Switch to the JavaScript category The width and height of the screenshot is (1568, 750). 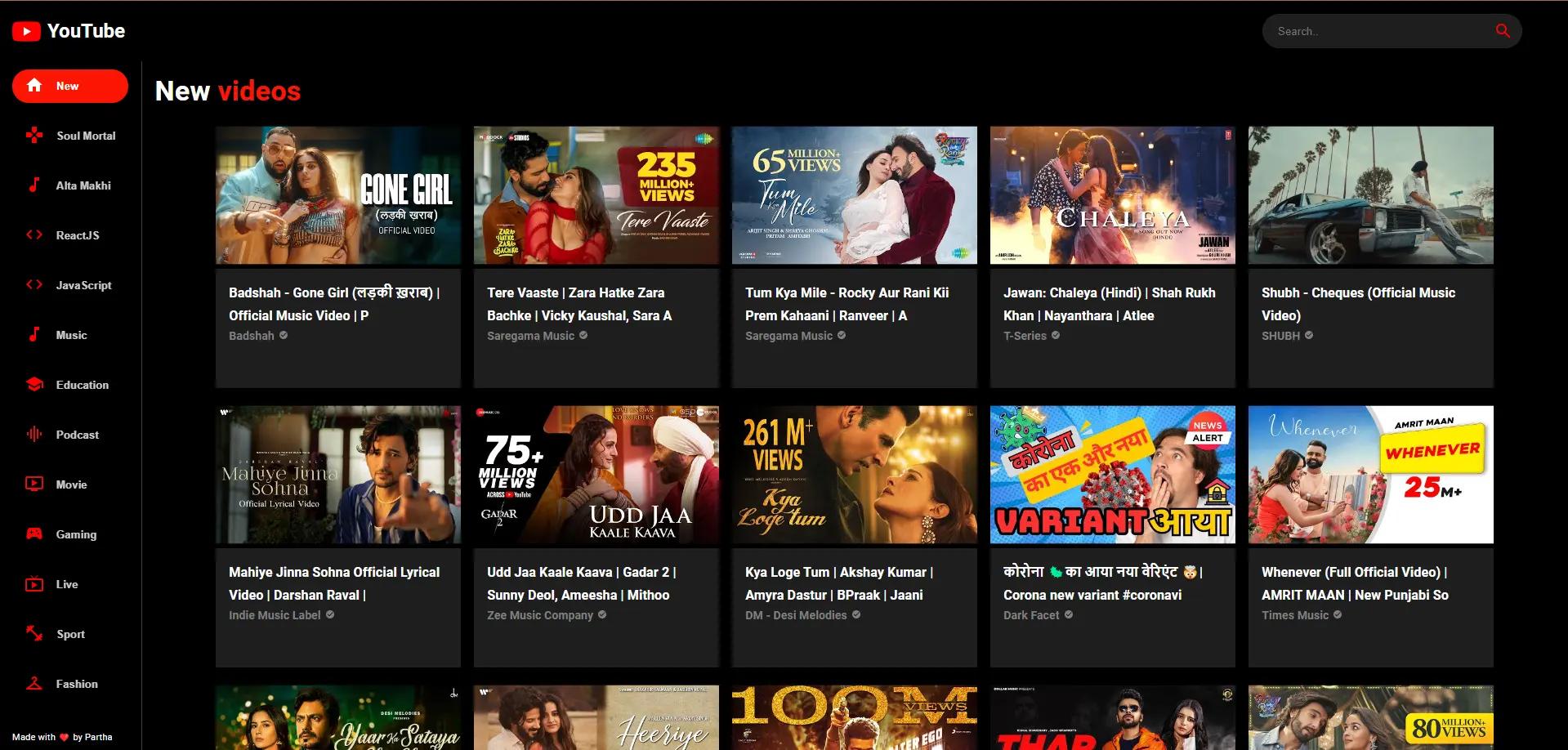coord(70,285)
